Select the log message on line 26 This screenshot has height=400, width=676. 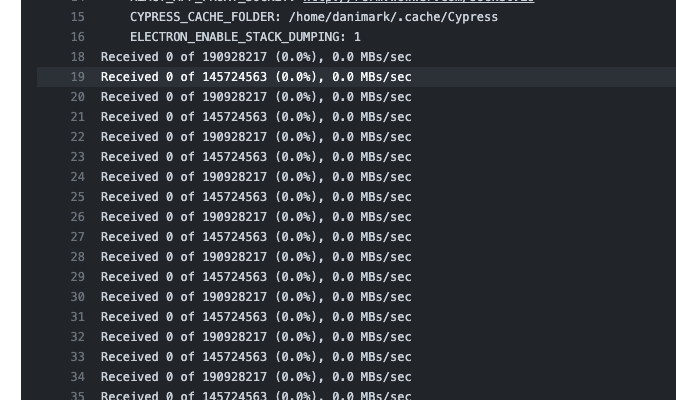(256, 217)
